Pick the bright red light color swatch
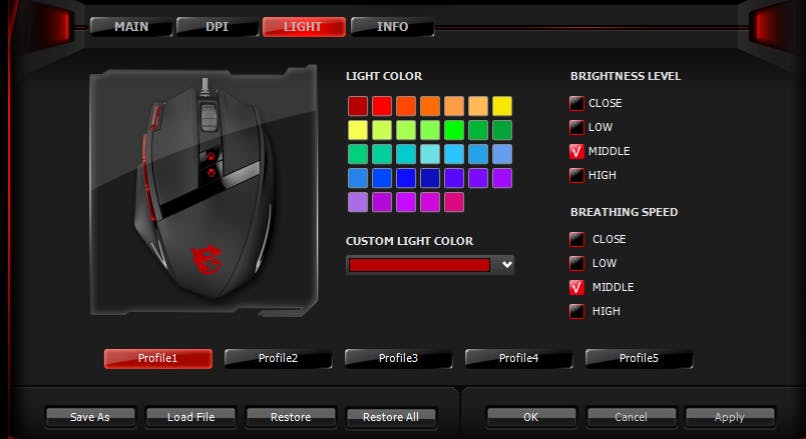 tap(382, 106)
